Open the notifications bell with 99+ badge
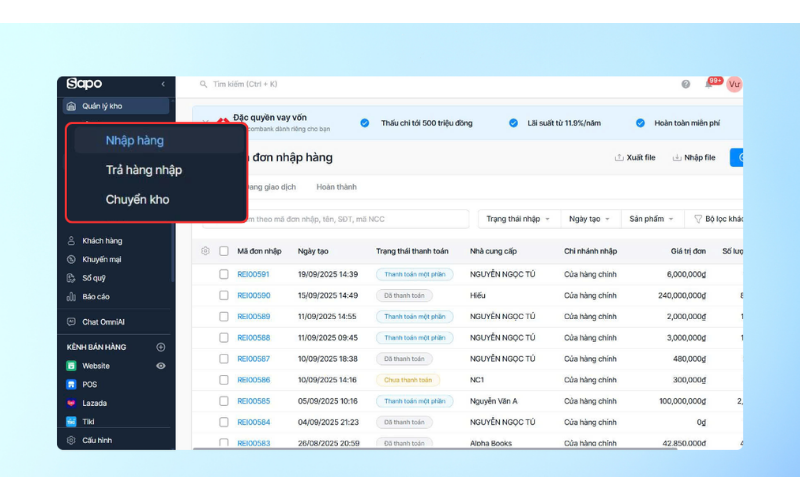This screenshot has width=800, height=500. [709, 85]
